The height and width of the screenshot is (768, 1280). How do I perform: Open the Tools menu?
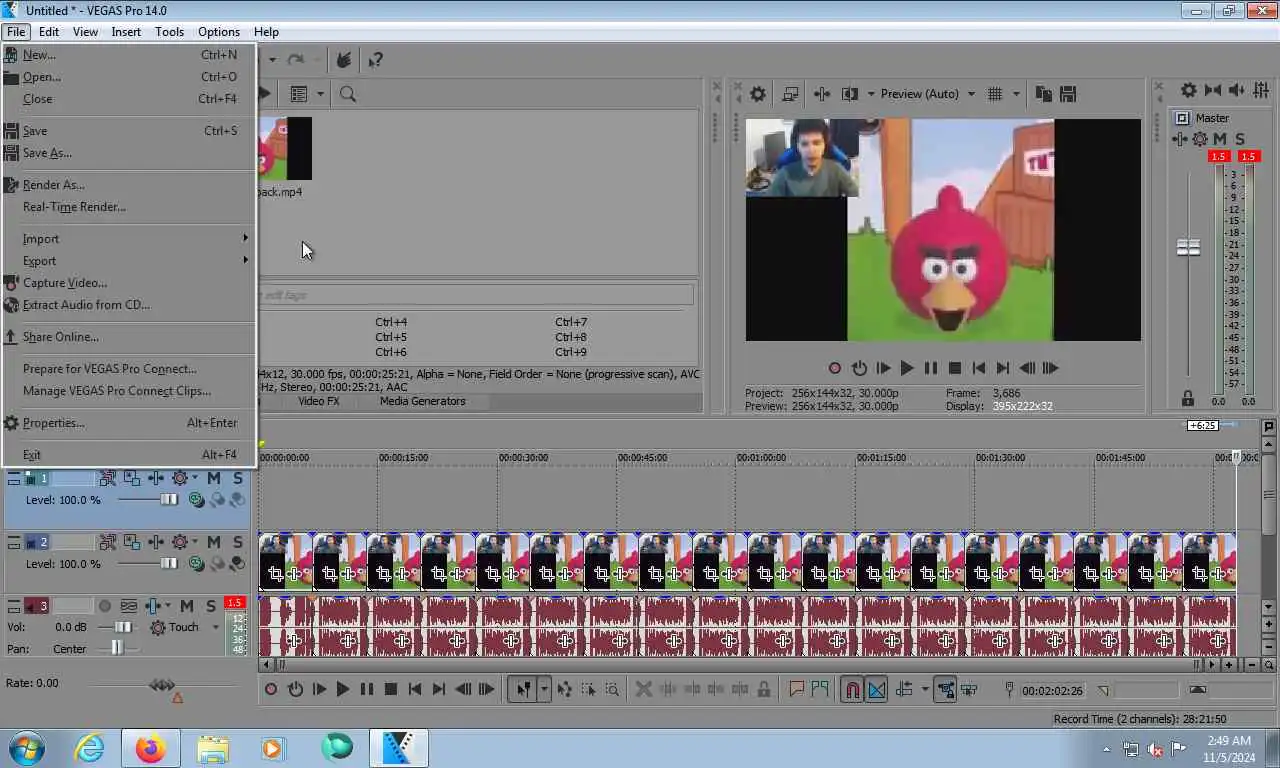coord(169,32)
